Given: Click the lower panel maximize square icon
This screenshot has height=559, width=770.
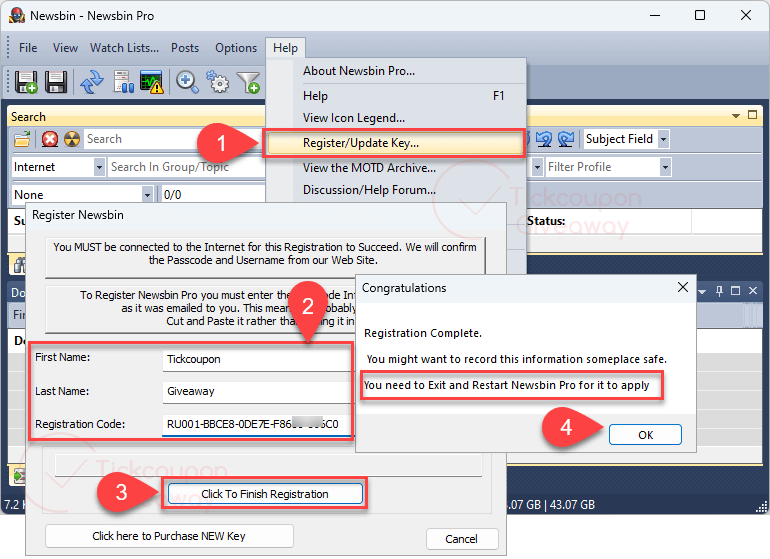Looking at the screenshot, I should pos(736,291).
